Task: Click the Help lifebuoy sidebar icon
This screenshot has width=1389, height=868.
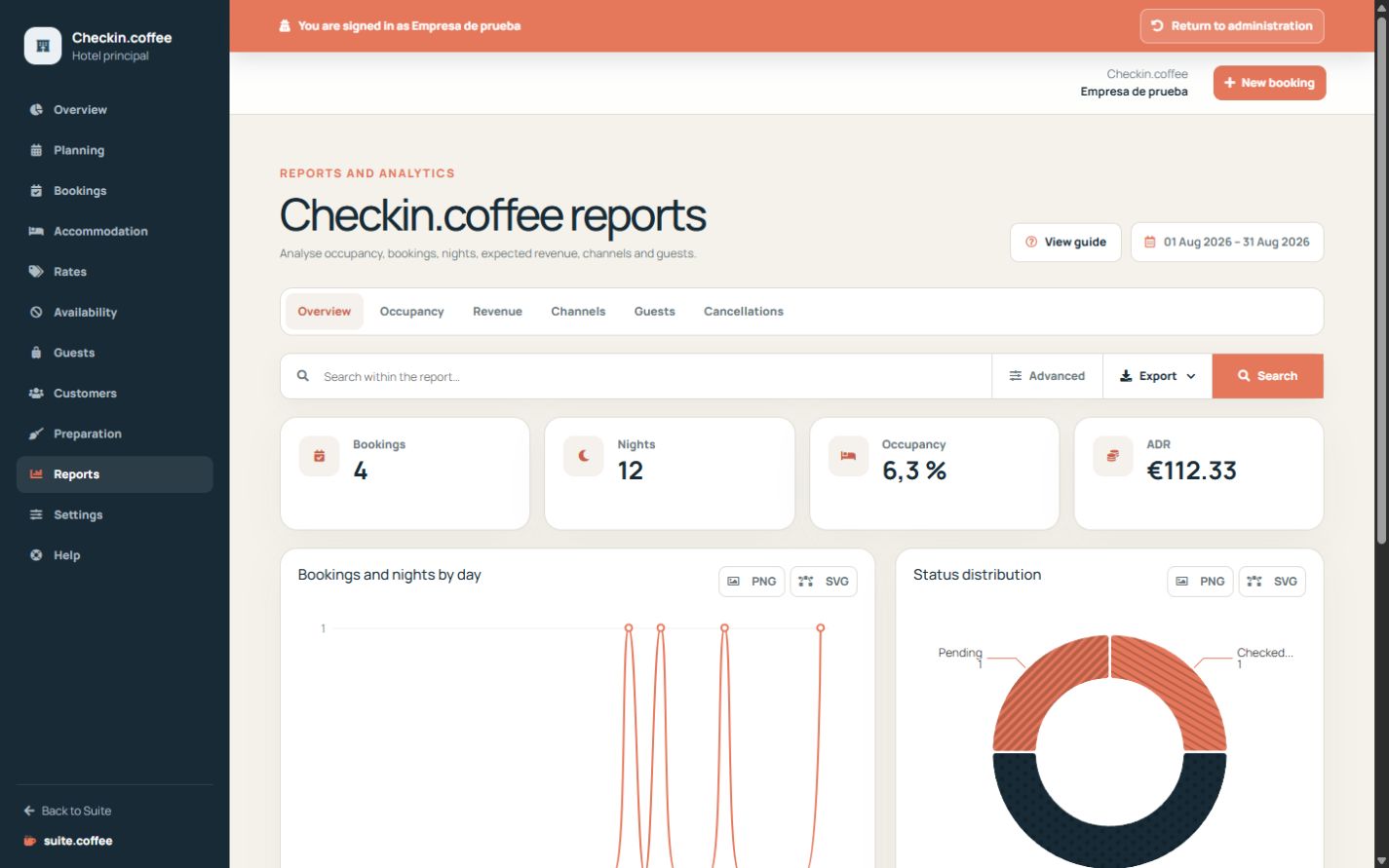Action: [x=36, y=555]
